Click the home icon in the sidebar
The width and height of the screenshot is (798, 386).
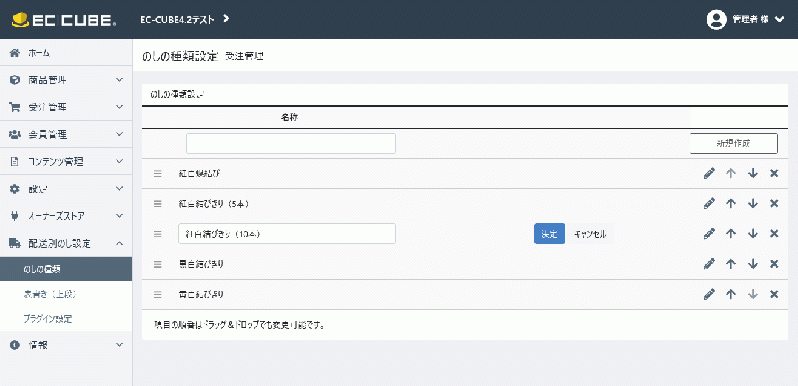click(15, 53)
